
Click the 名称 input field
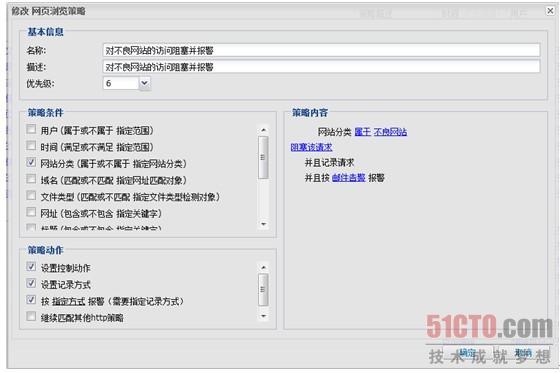point(321,50)
